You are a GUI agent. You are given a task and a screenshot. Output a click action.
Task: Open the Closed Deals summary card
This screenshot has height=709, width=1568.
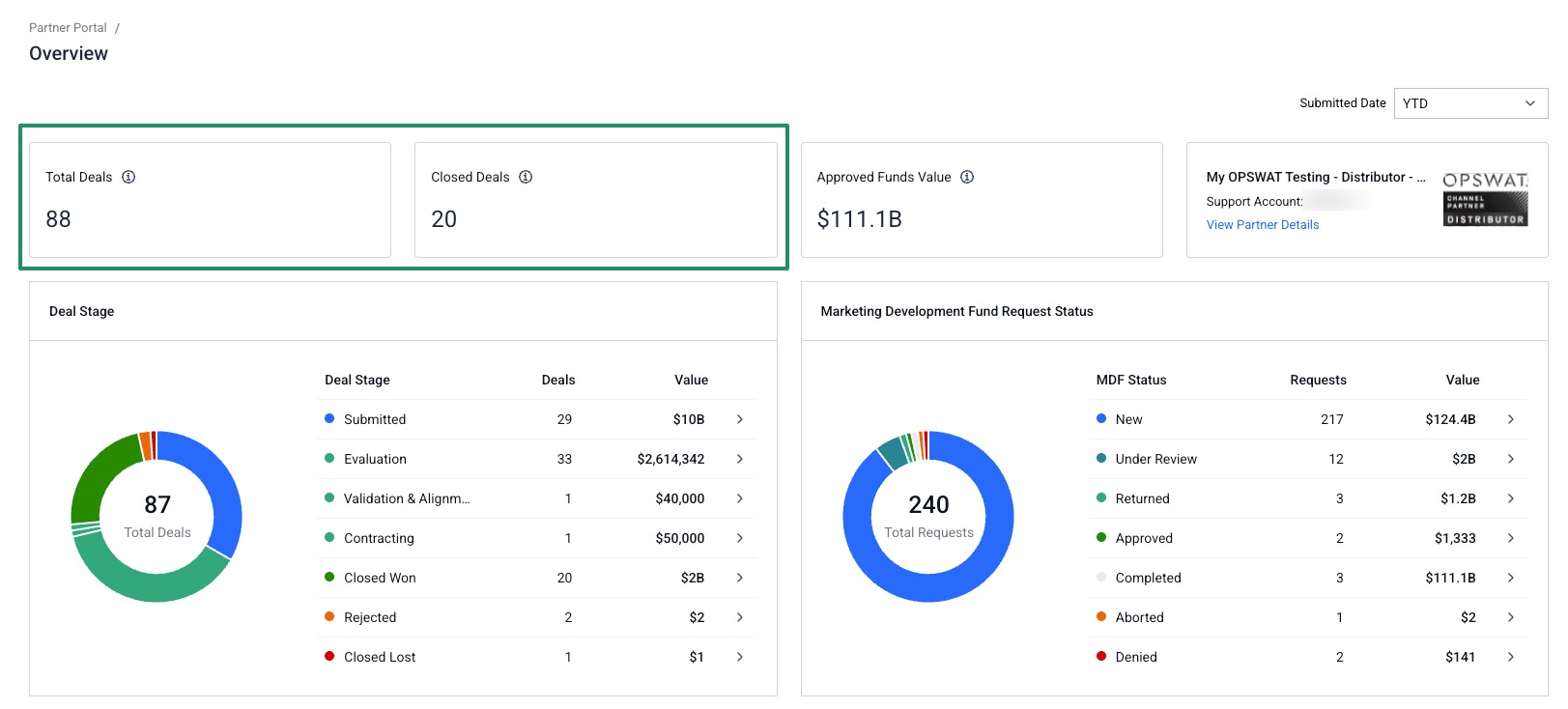(596, 200)
